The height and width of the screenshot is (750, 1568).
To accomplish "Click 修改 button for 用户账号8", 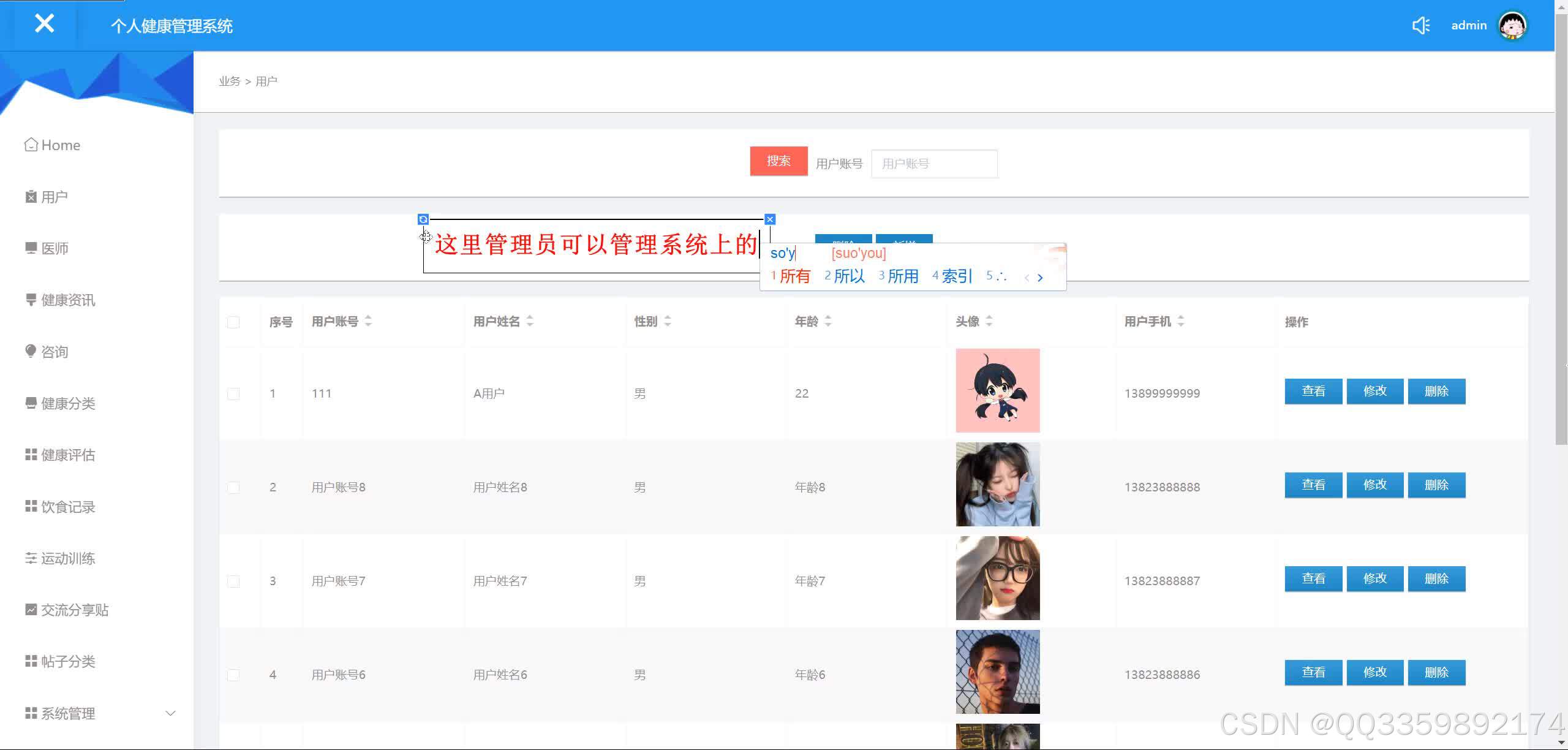I will 1374,485.
